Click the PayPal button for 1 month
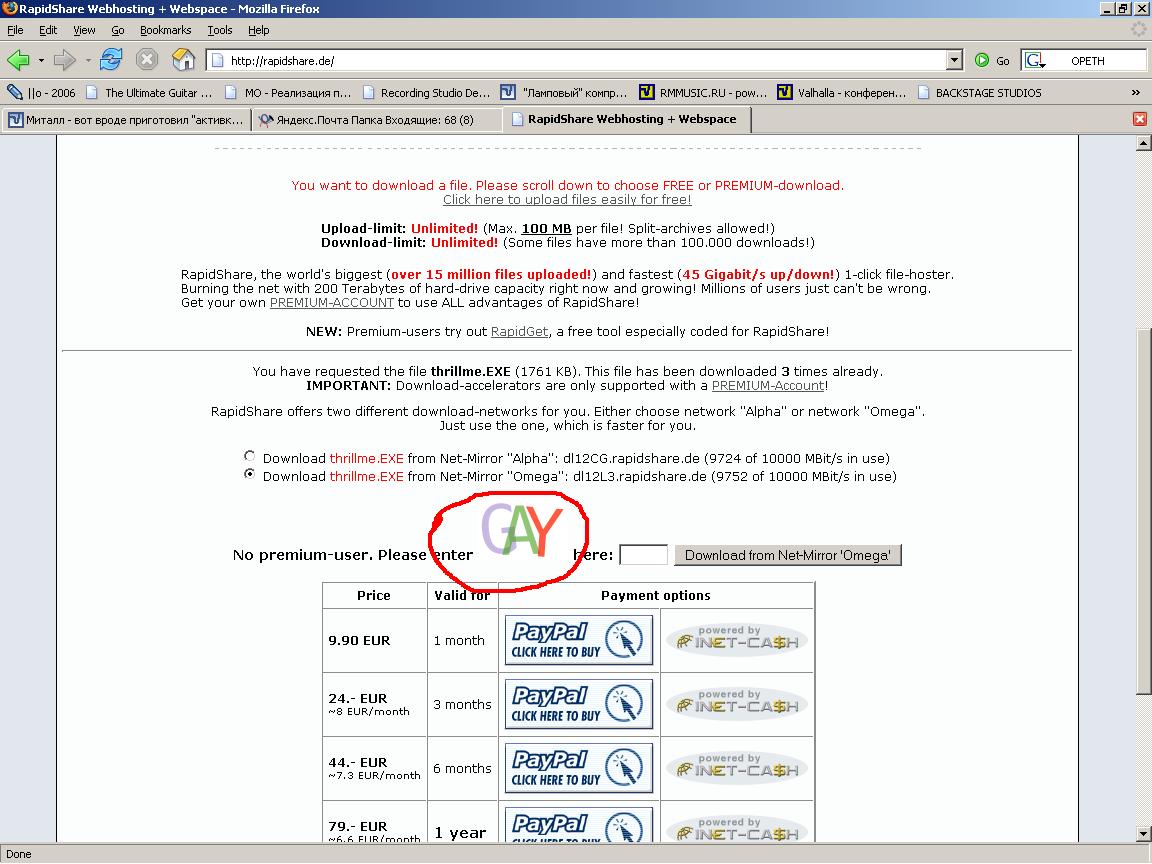 [x=579, y=640]
